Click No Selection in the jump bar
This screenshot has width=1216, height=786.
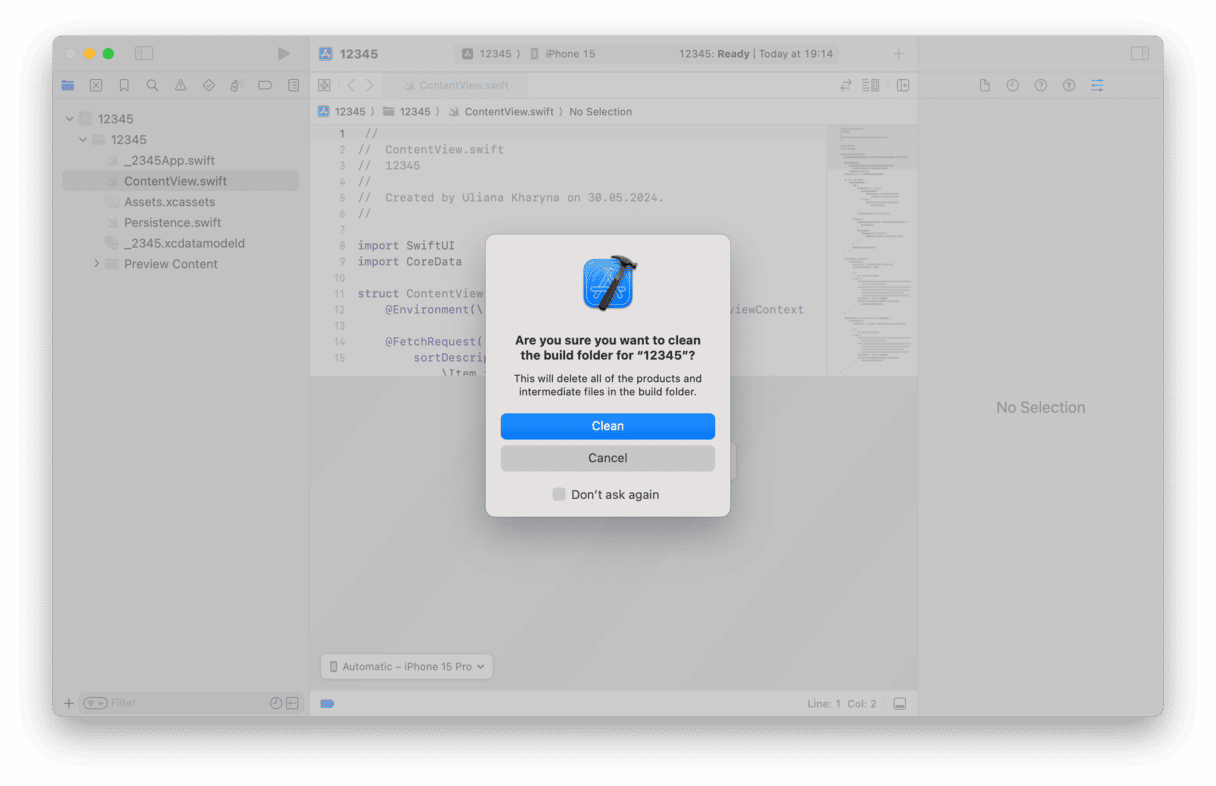(x=600, y=112)
